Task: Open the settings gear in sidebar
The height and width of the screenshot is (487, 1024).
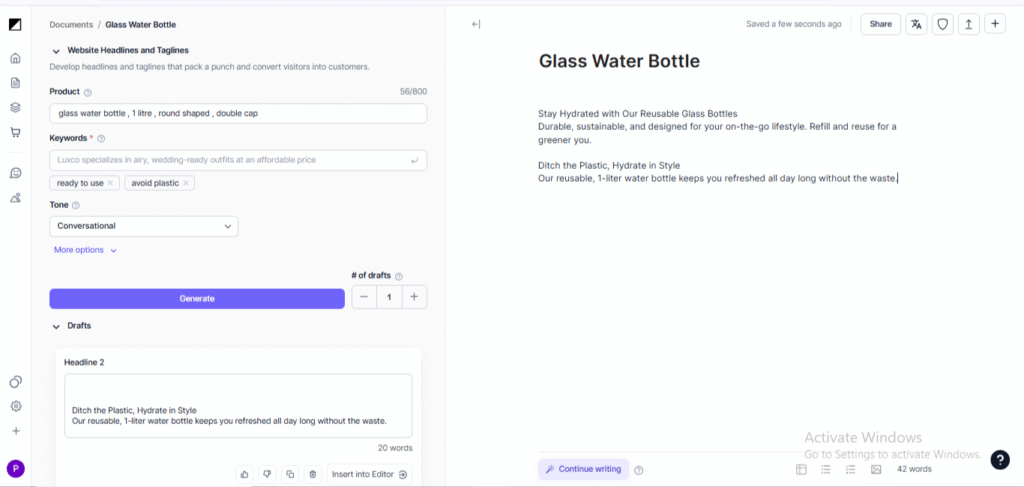Action: point(15,406)
